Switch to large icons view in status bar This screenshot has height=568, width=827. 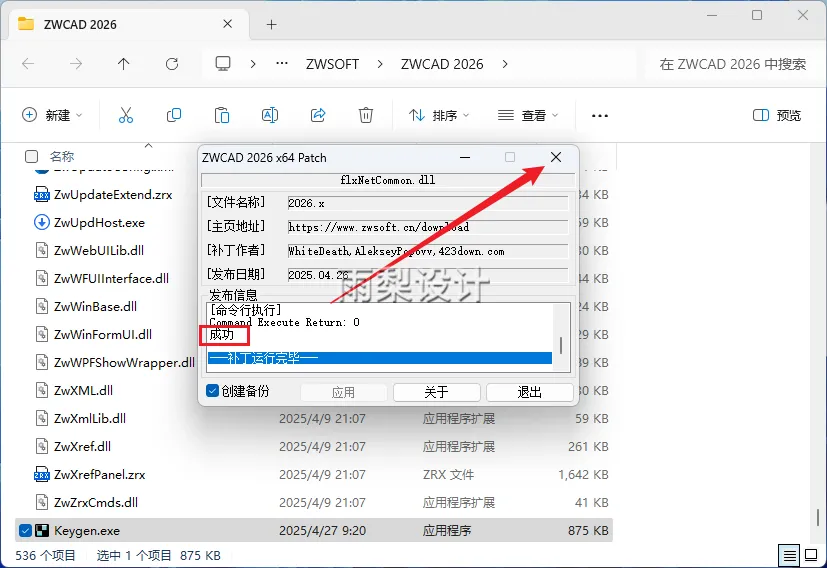[x=811, y=555]
